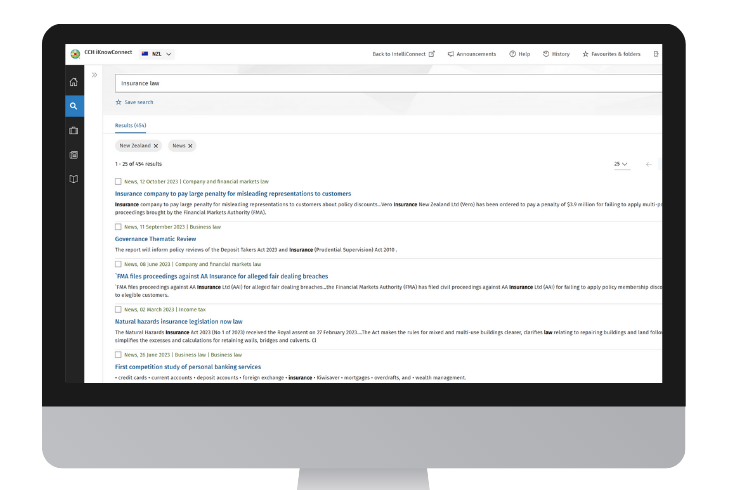Open Favourites & folders menu
Image resolution: width=735 pixels, height=490 pixels.
pos(611,54)
